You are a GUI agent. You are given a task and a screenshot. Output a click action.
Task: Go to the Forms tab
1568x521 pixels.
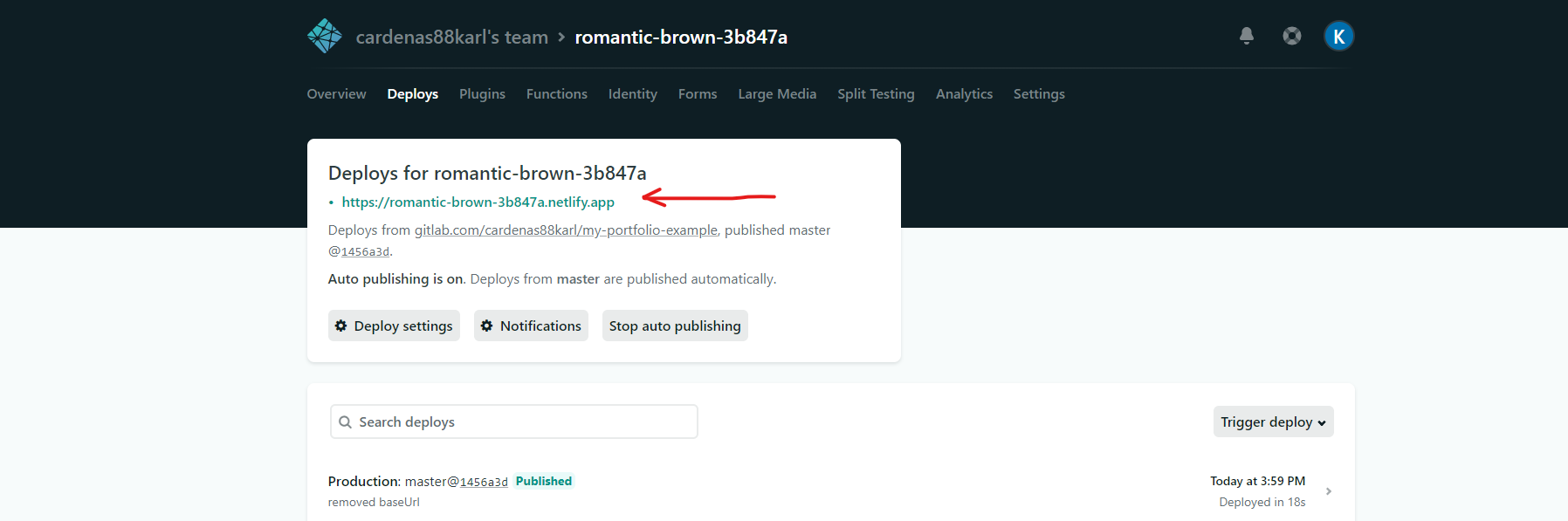698,93
